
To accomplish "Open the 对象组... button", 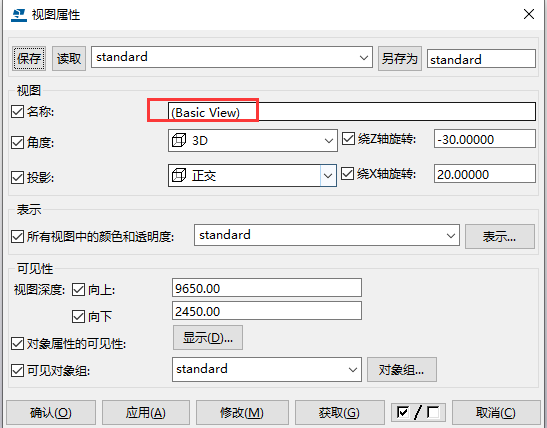I will (402, 369).
